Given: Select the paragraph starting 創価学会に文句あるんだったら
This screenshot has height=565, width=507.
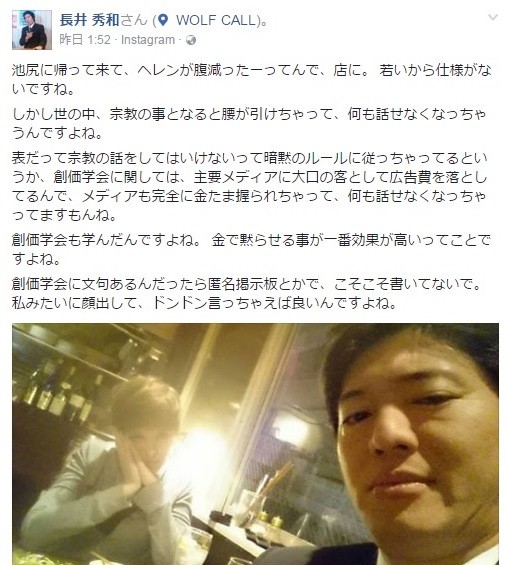Looking at the screenshot, I should [247, 293].
